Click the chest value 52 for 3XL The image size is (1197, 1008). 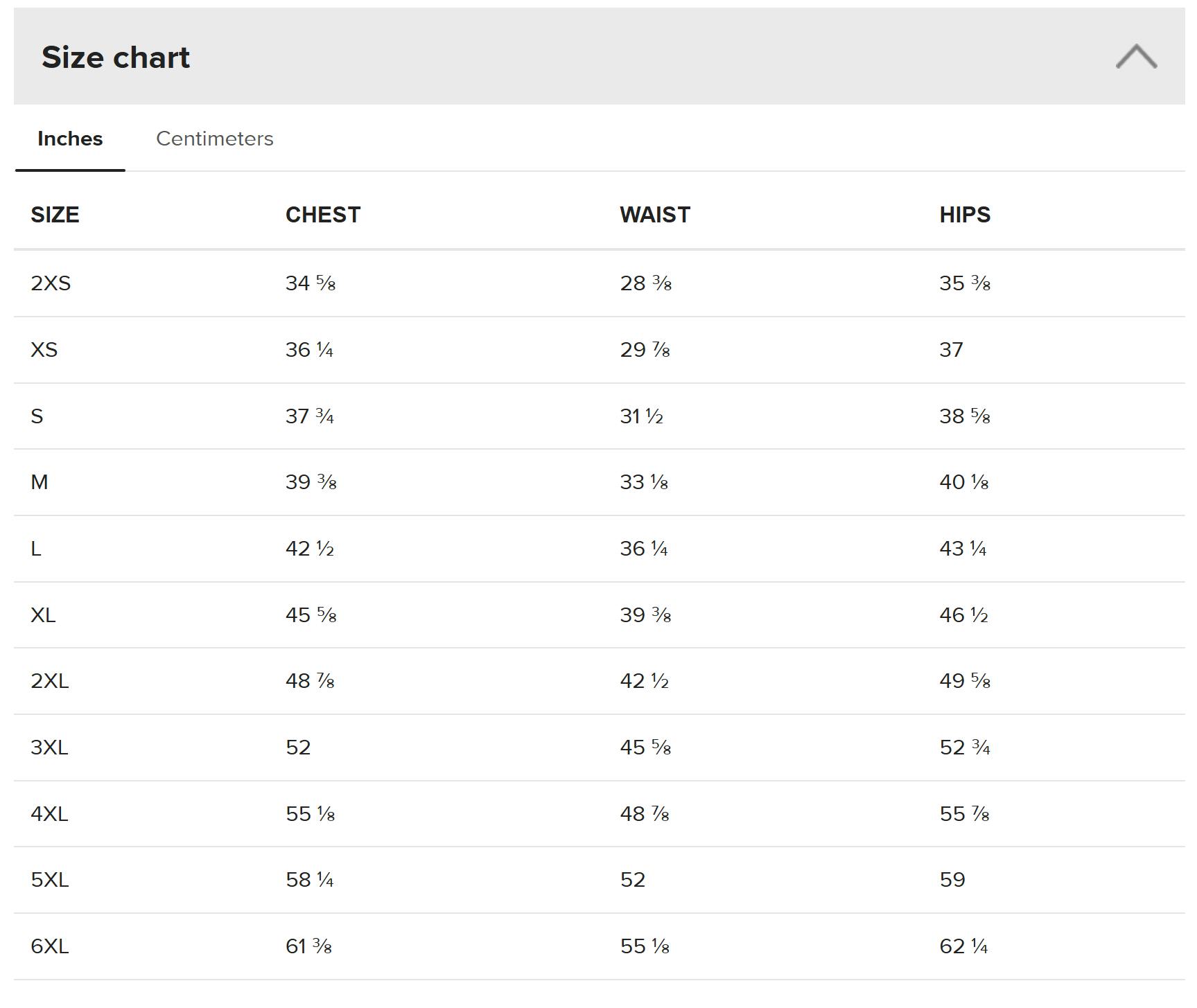(298, 748)
